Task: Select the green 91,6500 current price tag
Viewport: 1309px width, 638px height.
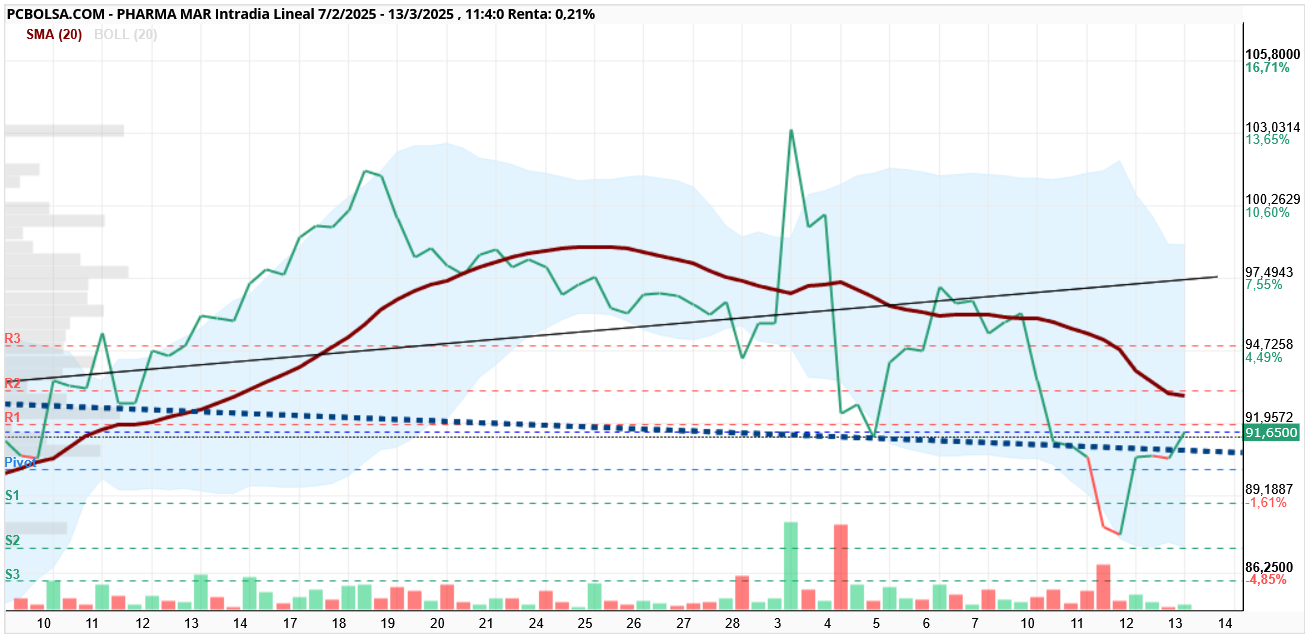Action: (1271, 433)
